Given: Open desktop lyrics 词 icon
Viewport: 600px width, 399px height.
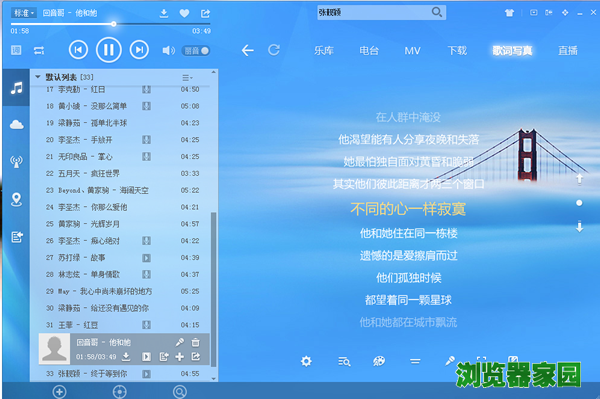Looking at the screenshot, I should click(16, 50).
